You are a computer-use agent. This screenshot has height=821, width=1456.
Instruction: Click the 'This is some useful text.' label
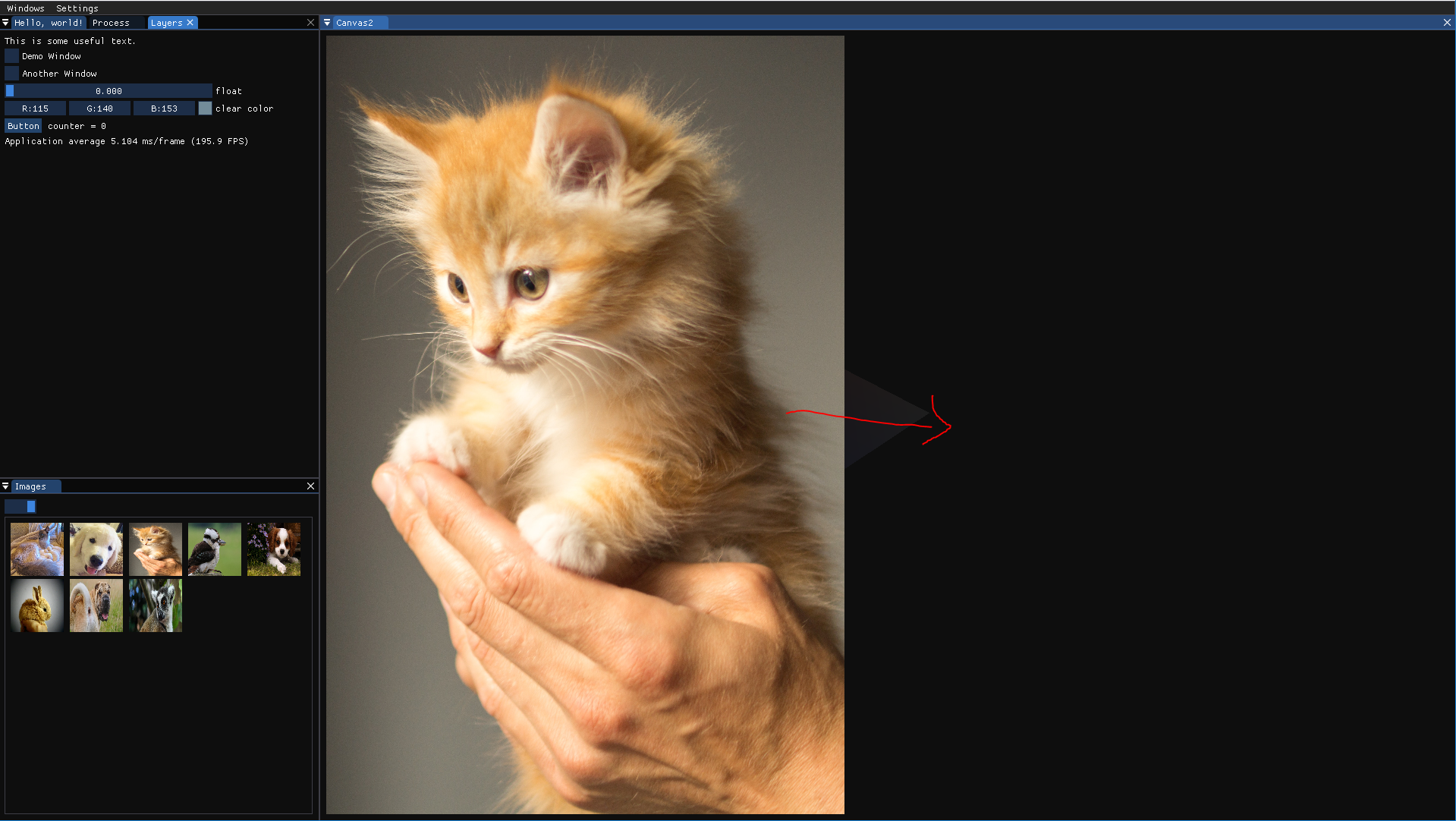coord(70,41)
